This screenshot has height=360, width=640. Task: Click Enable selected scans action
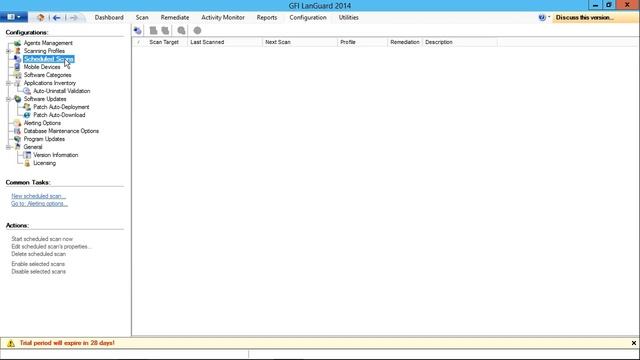[38, 264]
